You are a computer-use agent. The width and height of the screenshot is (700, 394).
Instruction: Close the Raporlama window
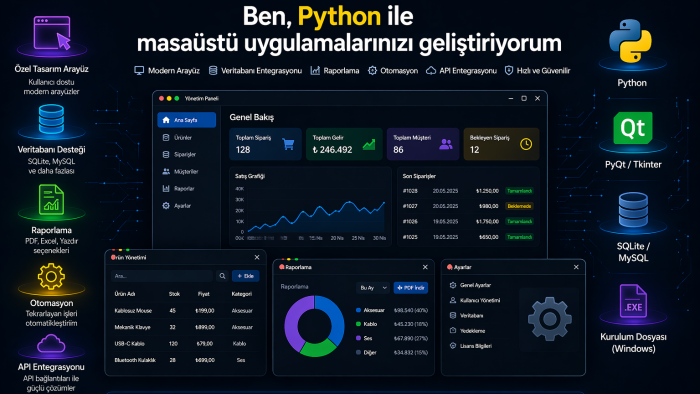pyautogui.click(x=425, y=267)
